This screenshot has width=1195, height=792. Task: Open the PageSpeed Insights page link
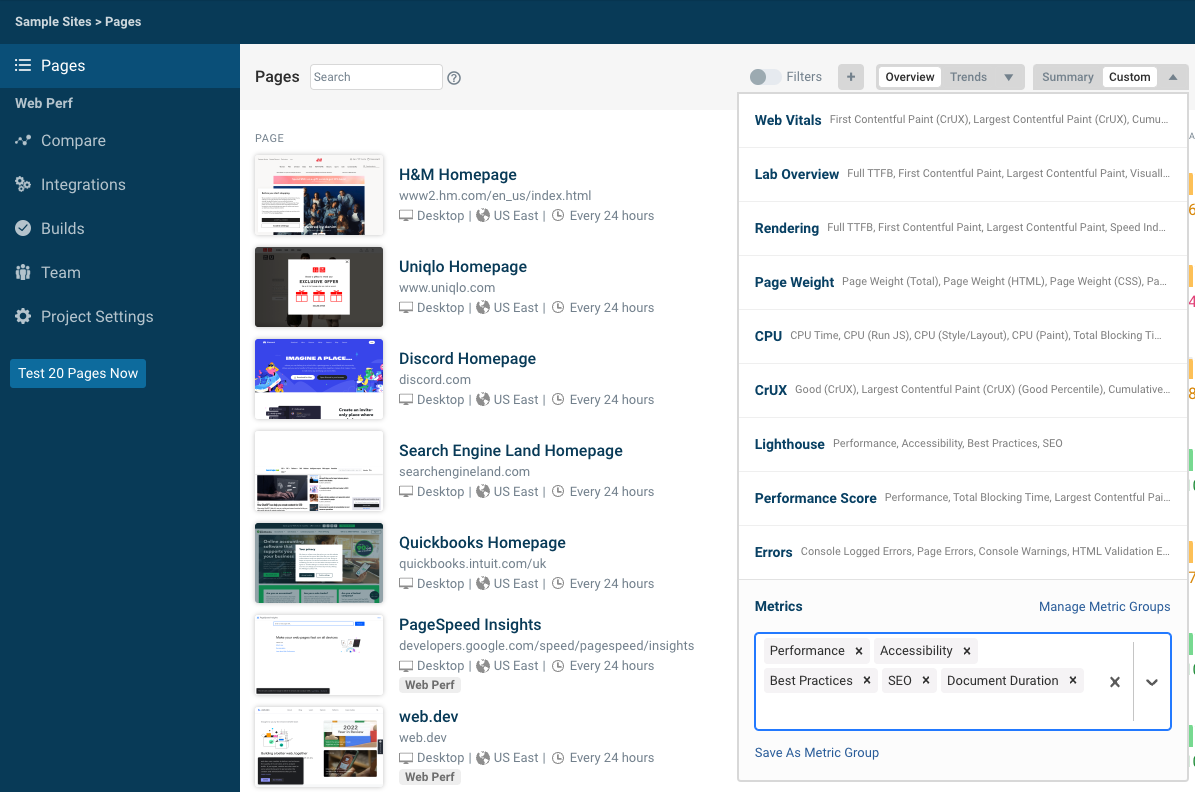pos(469,624)
